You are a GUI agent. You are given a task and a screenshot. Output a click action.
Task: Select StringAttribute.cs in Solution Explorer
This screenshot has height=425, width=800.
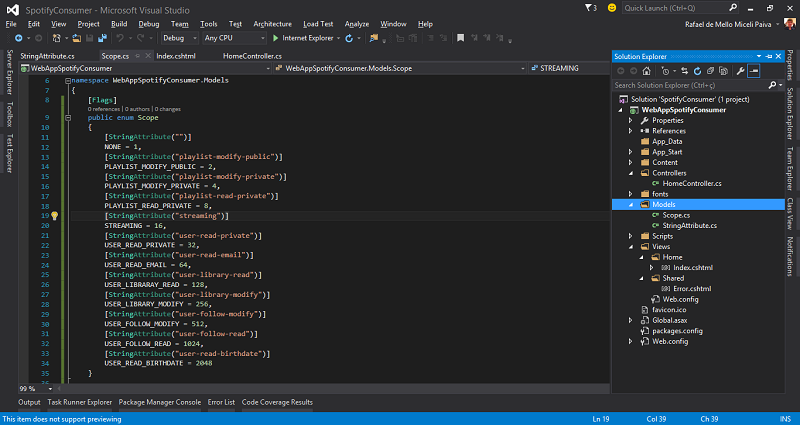690,225
